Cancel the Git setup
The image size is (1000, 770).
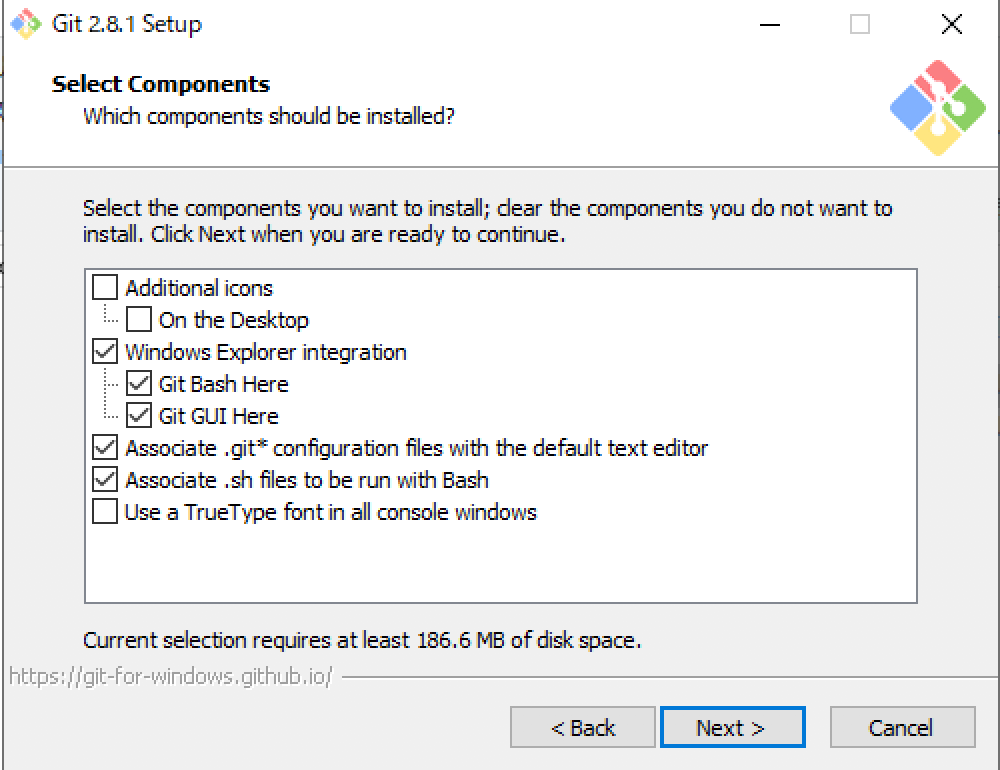pyautogui.click(x=902, y=727)
